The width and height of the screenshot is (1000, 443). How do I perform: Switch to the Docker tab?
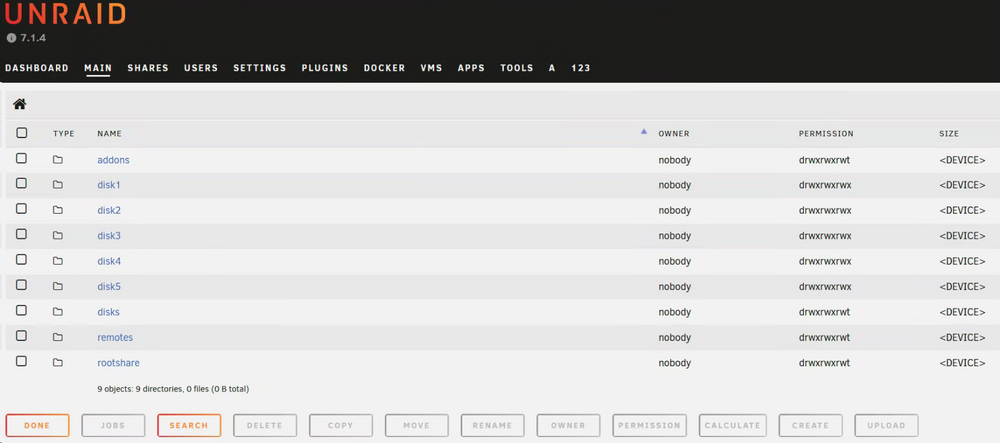(x=385, y=68)
